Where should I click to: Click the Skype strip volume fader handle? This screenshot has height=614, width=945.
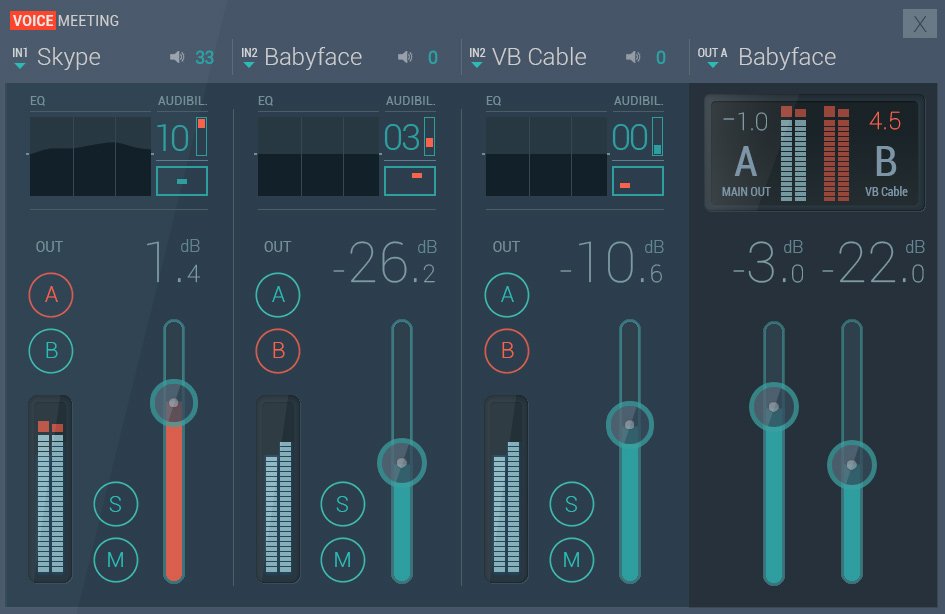click(173, 402)
